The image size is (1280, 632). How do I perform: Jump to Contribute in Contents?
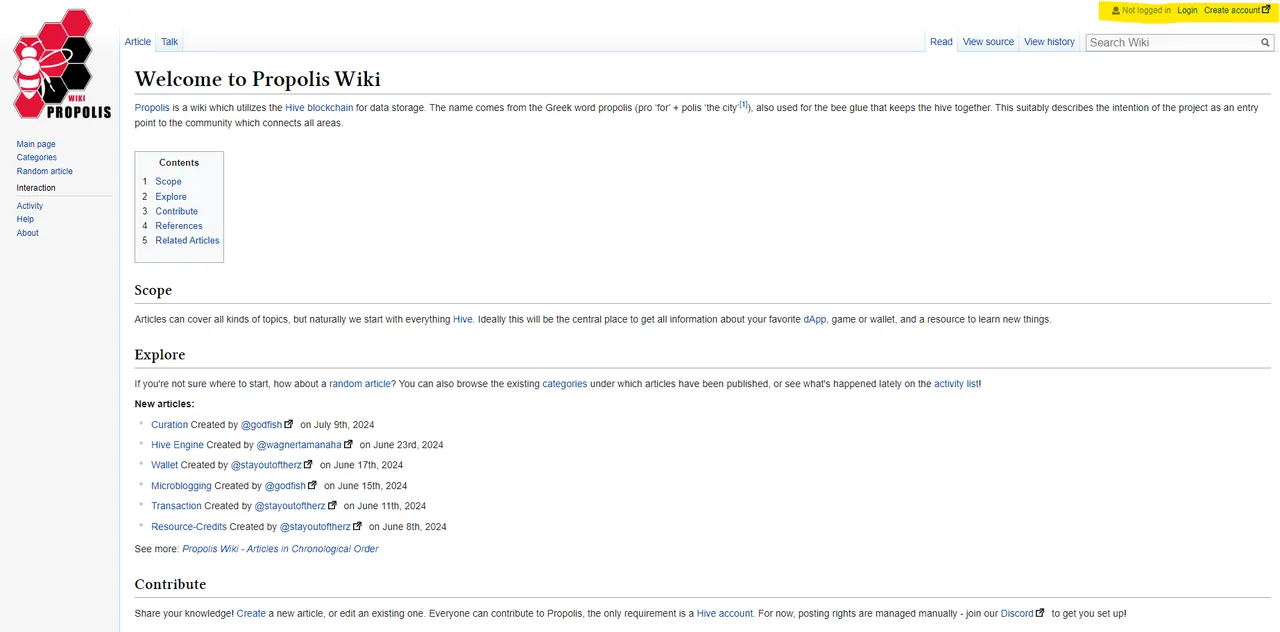(177, 211)
